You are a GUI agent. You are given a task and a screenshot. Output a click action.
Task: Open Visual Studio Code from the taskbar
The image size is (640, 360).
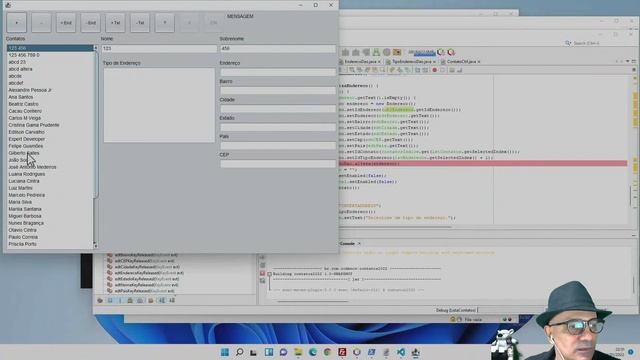coord(401,352)
